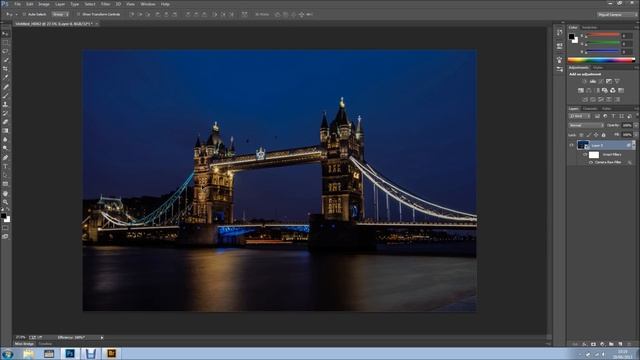Open the Opacity slider dropdown arrow
This screenshot has width=640, height=360.
636,125
